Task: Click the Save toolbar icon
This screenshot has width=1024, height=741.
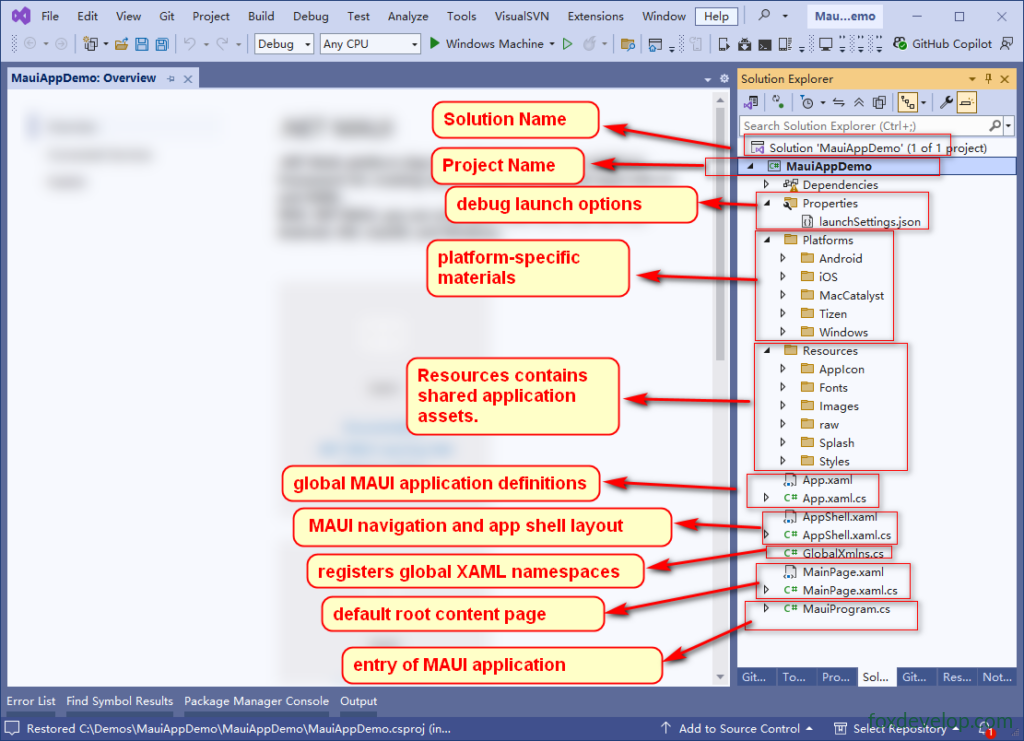Action: coord(141,44)
